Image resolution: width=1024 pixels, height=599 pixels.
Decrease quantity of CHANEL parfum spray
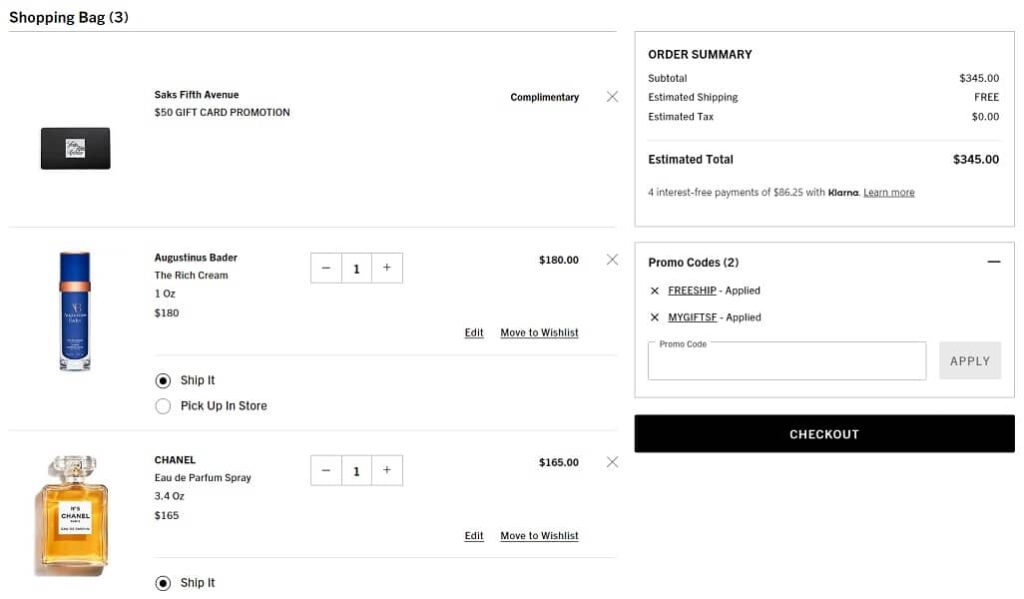(326, 470)
